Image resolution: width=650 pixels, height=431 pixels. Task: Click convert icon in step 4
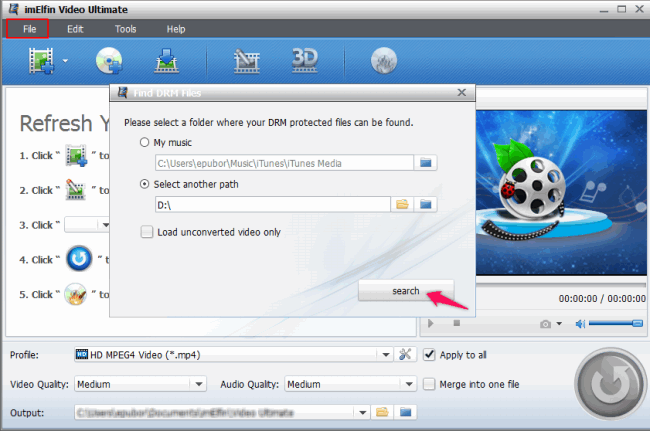pyautogui.click(x=79, y=259)
